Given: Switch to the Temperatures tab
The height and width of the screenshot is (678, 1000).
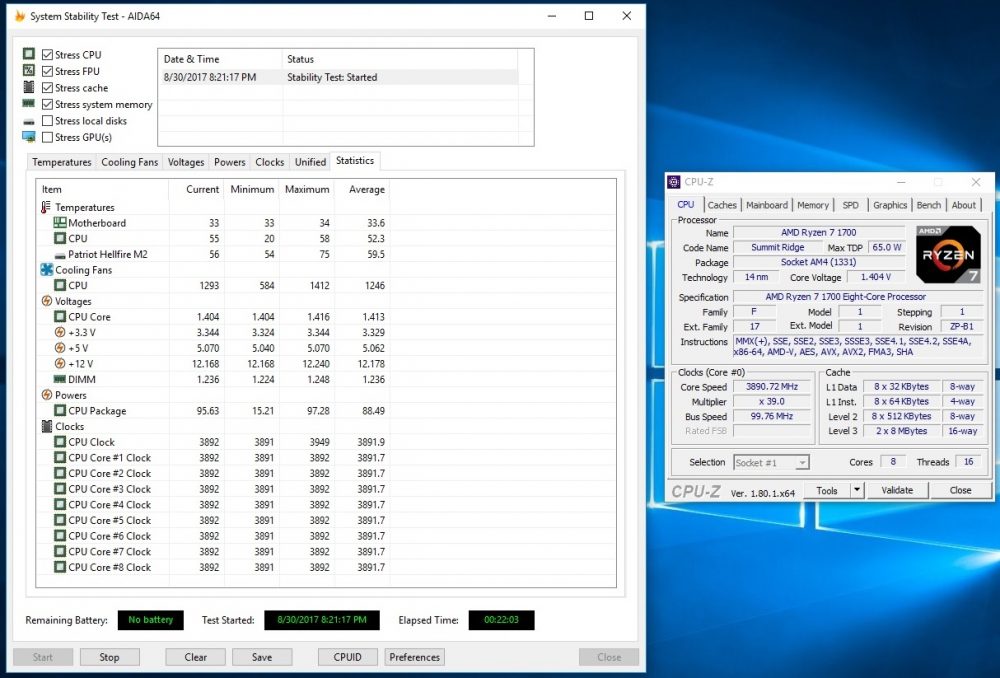Looking at the screenshot, I should 62,162.
